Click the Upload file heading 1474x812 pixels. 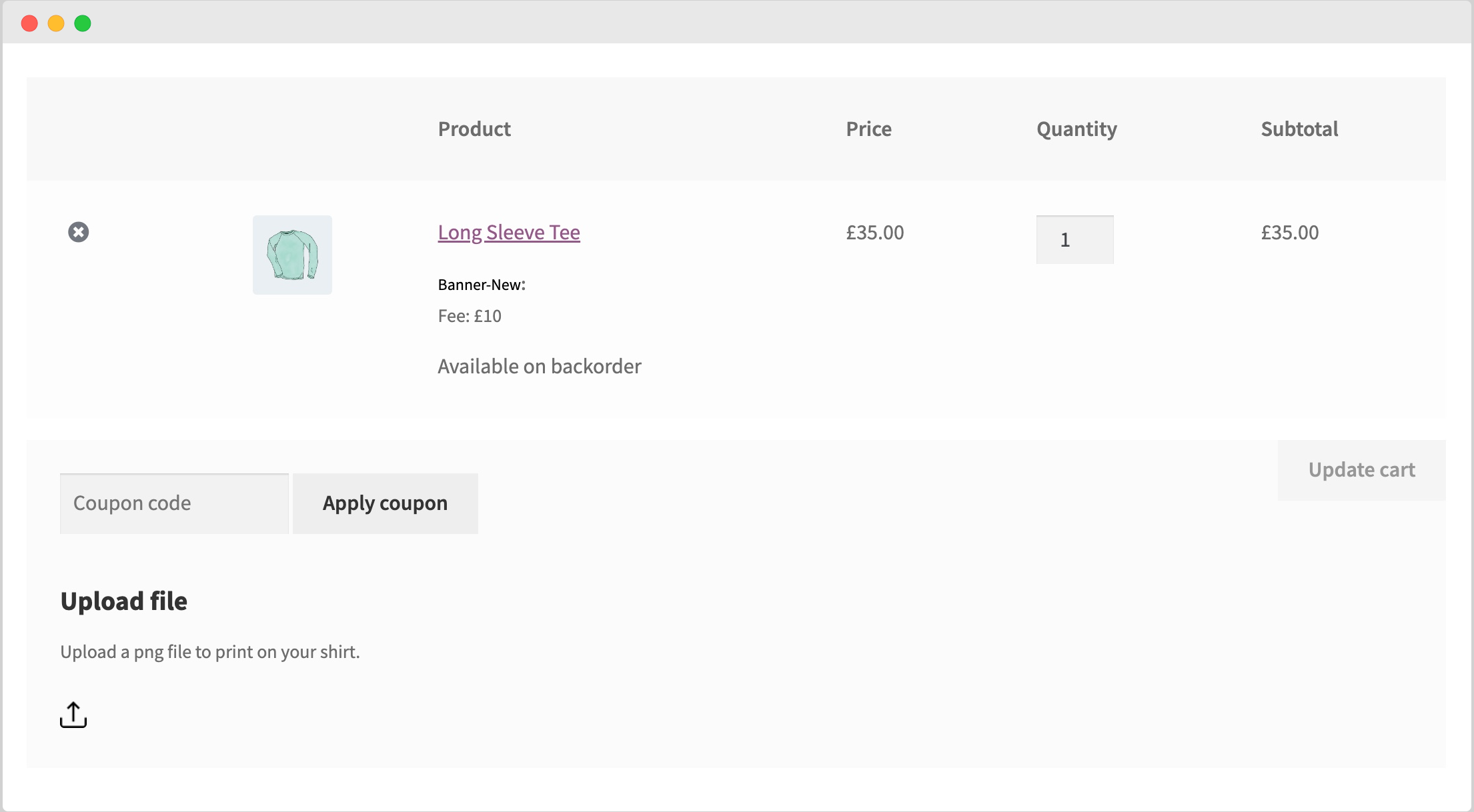(124, 601)
